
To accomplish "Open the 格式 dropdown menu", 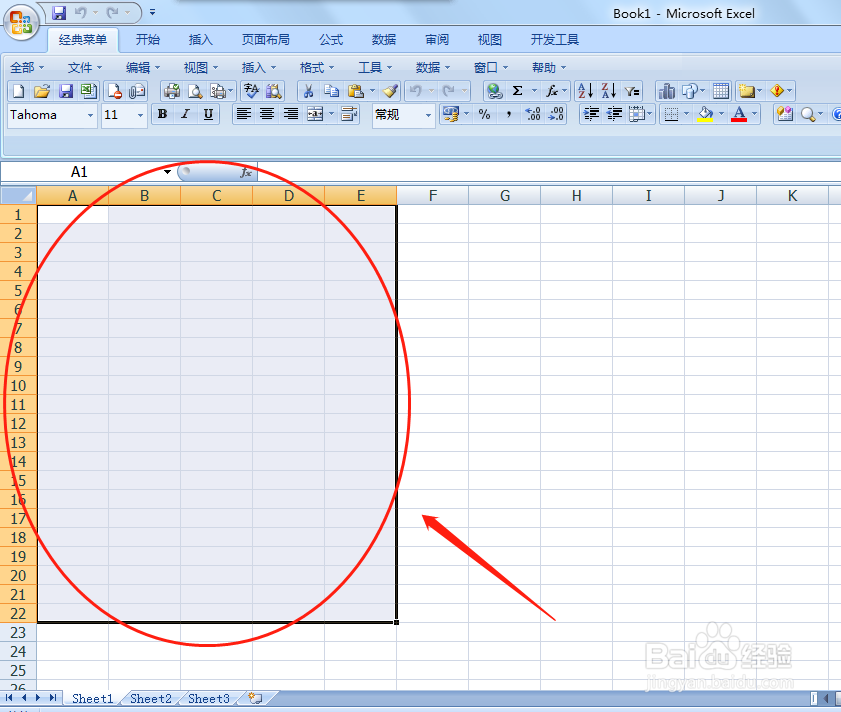I will (316, 68).
